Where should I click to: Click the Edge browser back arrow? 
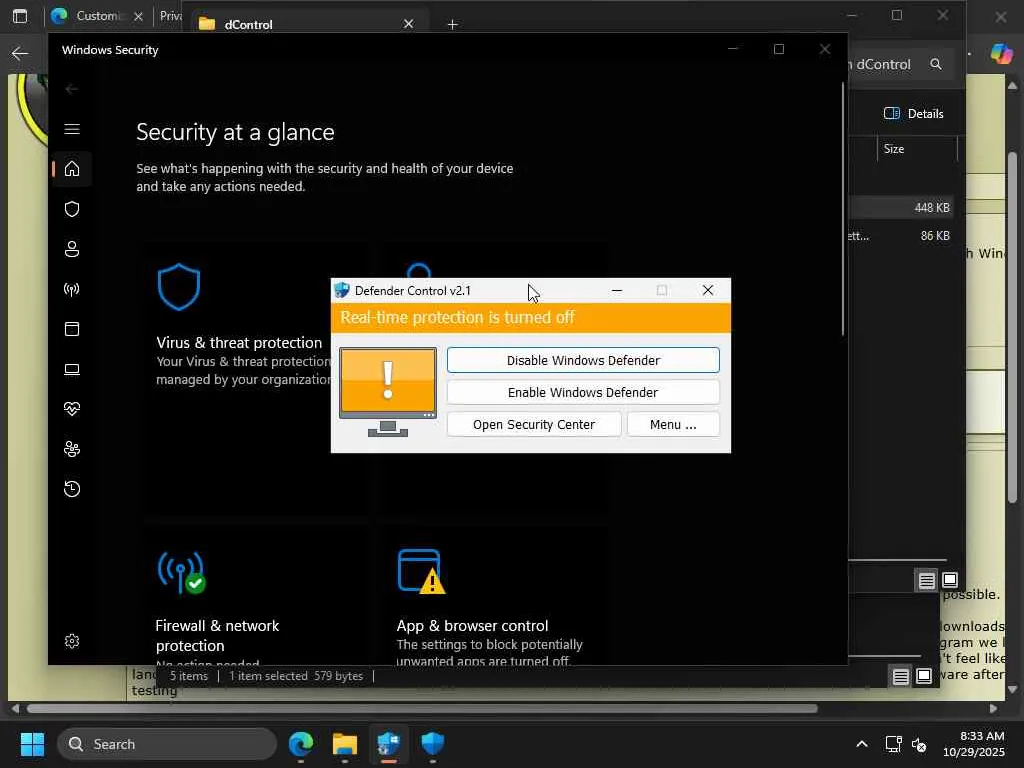click(20, 53)
